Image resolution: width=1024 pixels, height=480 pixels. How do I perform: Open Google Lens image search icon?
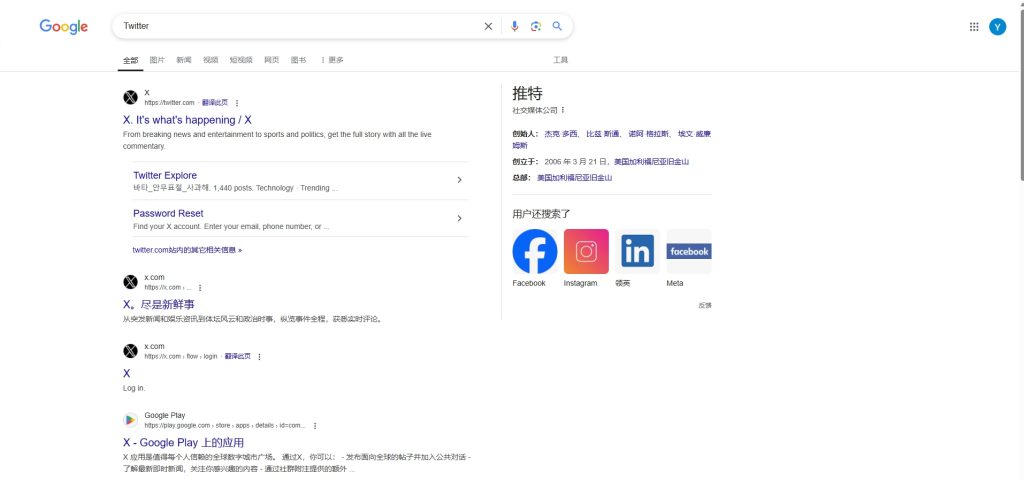point(536,26)
